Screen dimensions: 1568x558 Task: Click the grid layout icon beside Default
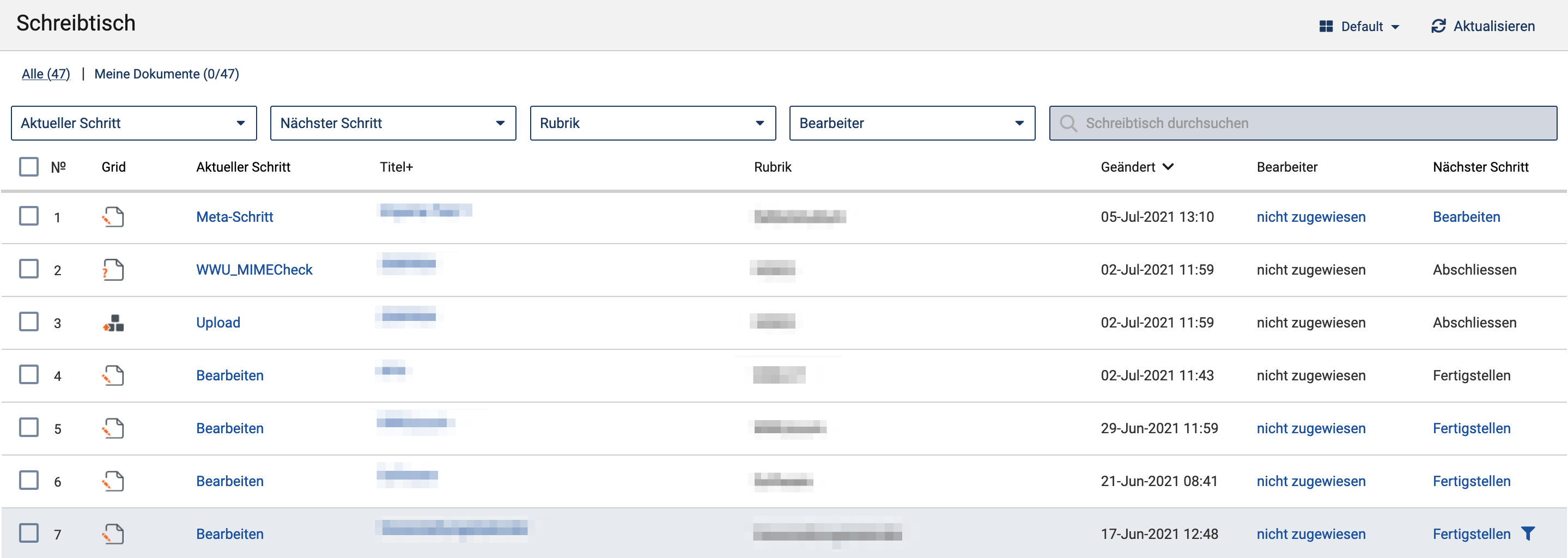[1326, 26]
